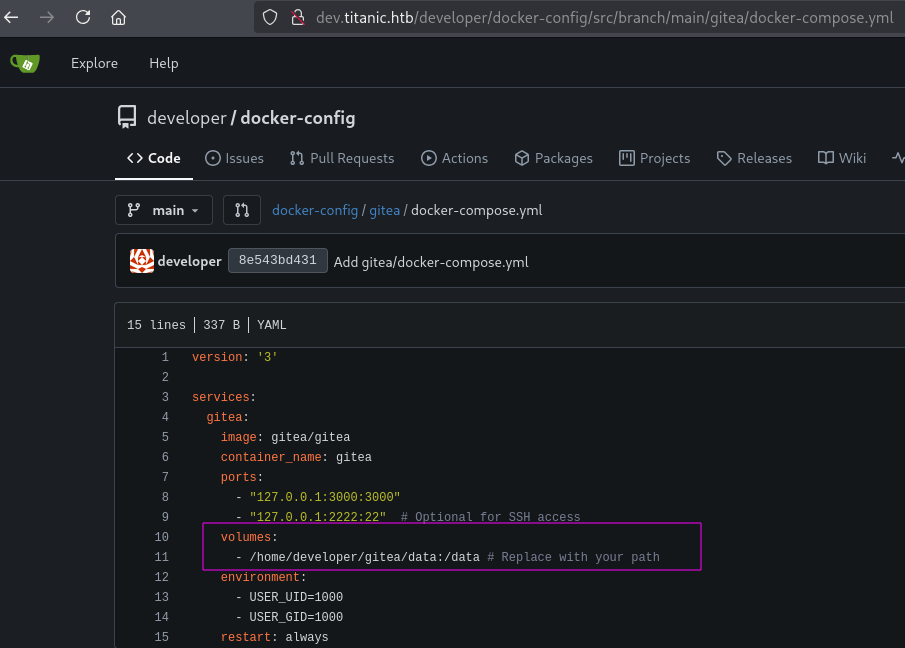Click the Gitea teacup logo

[25, 63]
